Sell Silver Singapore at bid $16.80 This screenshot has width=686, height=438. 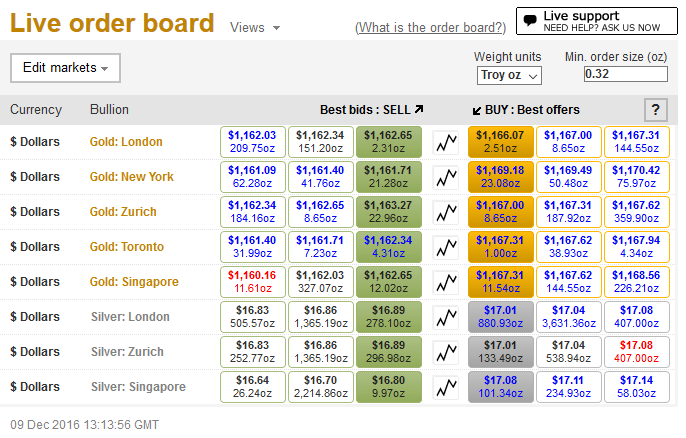pos(388,387)
